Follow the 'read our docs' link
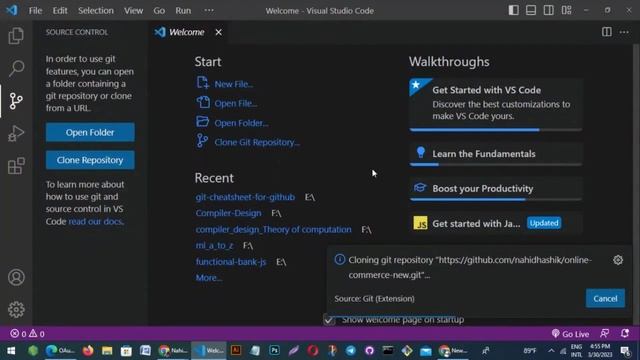This screenshot has width=640, height=360. (x=96, y=221)
